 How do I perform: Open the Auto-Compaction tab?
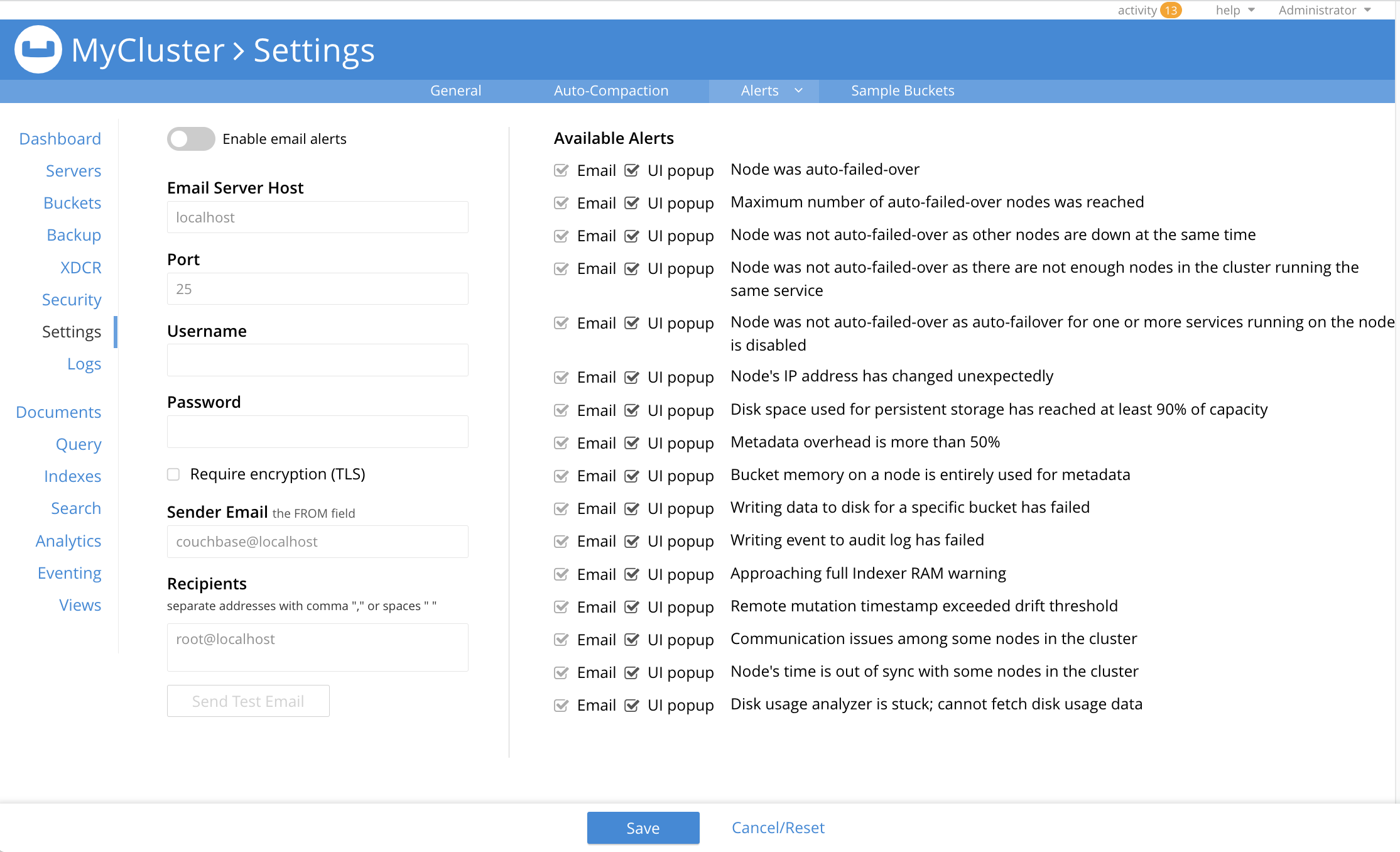tap(611, 90)
